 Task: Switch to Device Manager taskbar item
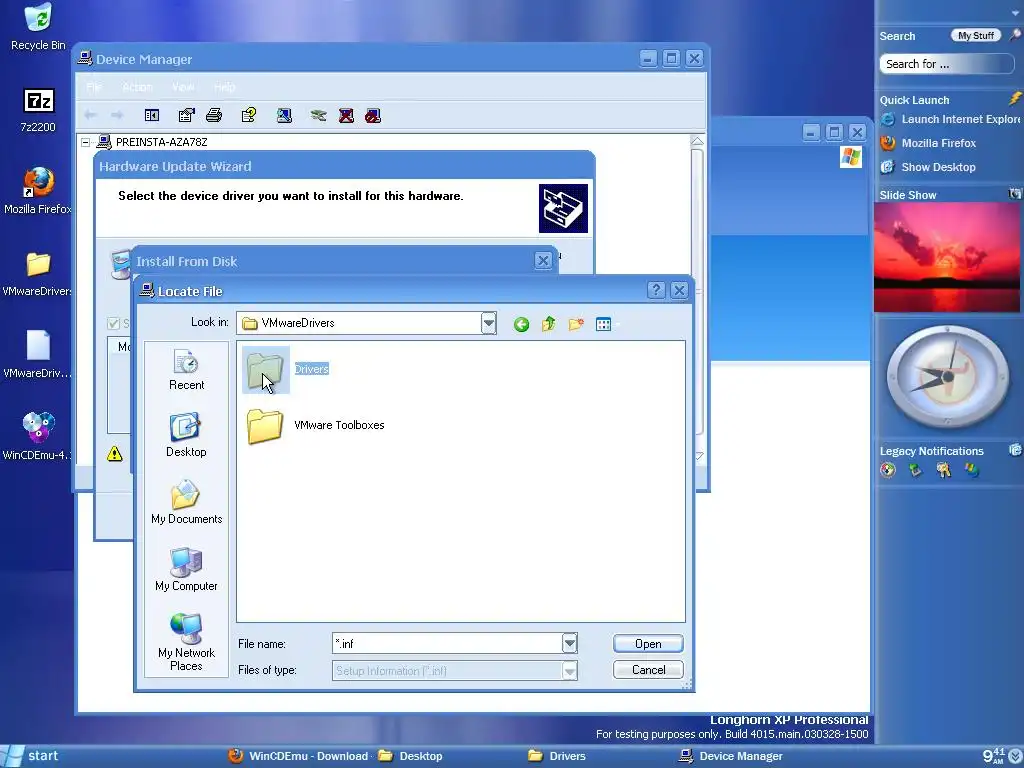[x=731, y=756]
